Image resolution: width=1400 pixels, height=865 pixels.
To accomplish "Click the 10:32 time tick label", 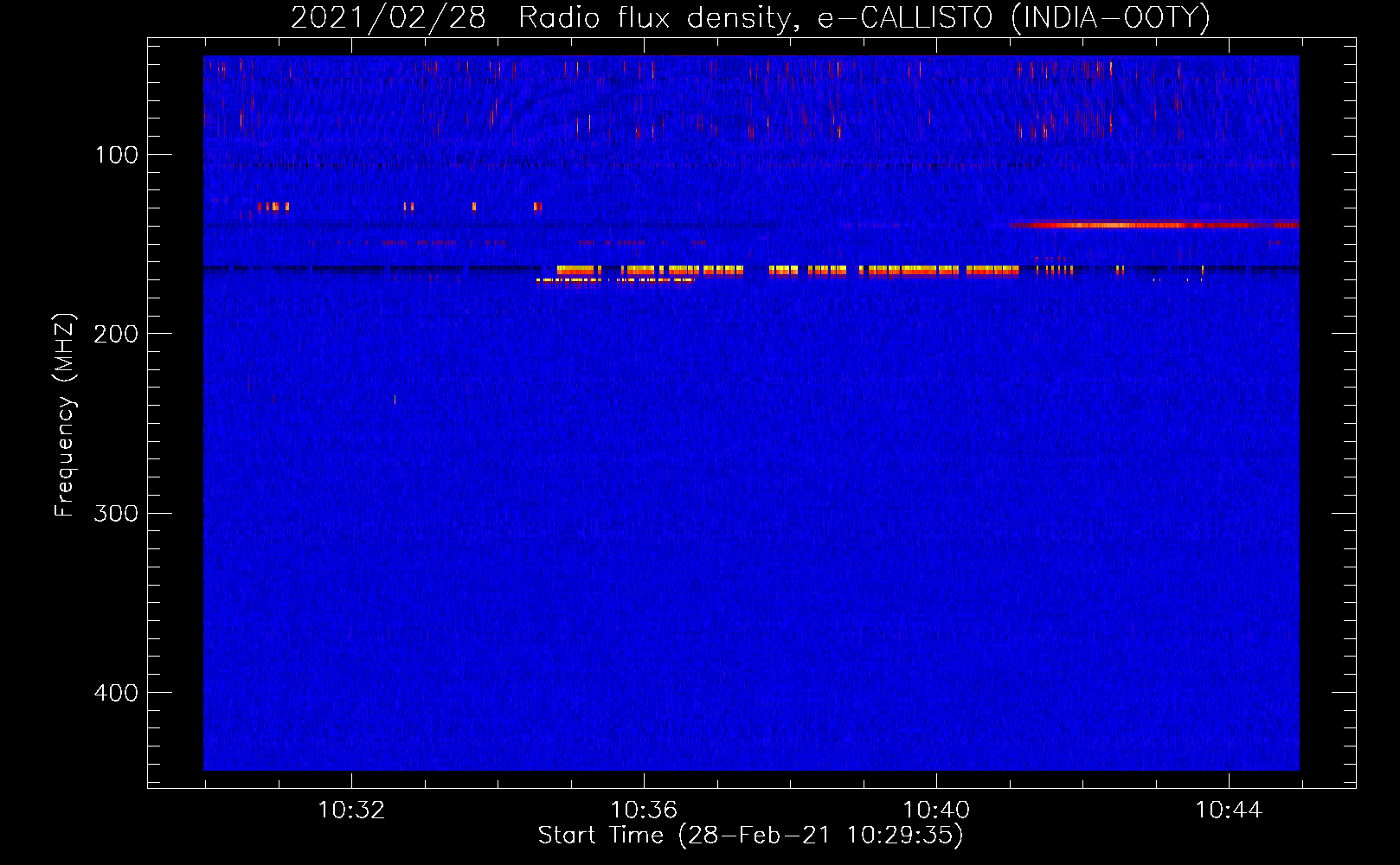I will [x=351, y=811].
